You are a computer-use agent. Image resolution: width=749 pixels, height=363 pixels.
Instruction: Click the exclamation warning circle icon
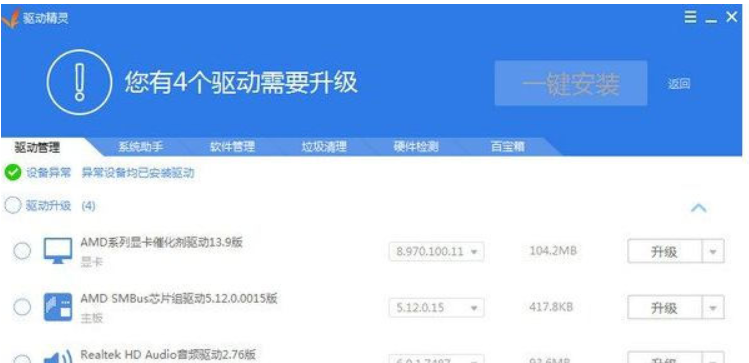click(x=79, y=82)
